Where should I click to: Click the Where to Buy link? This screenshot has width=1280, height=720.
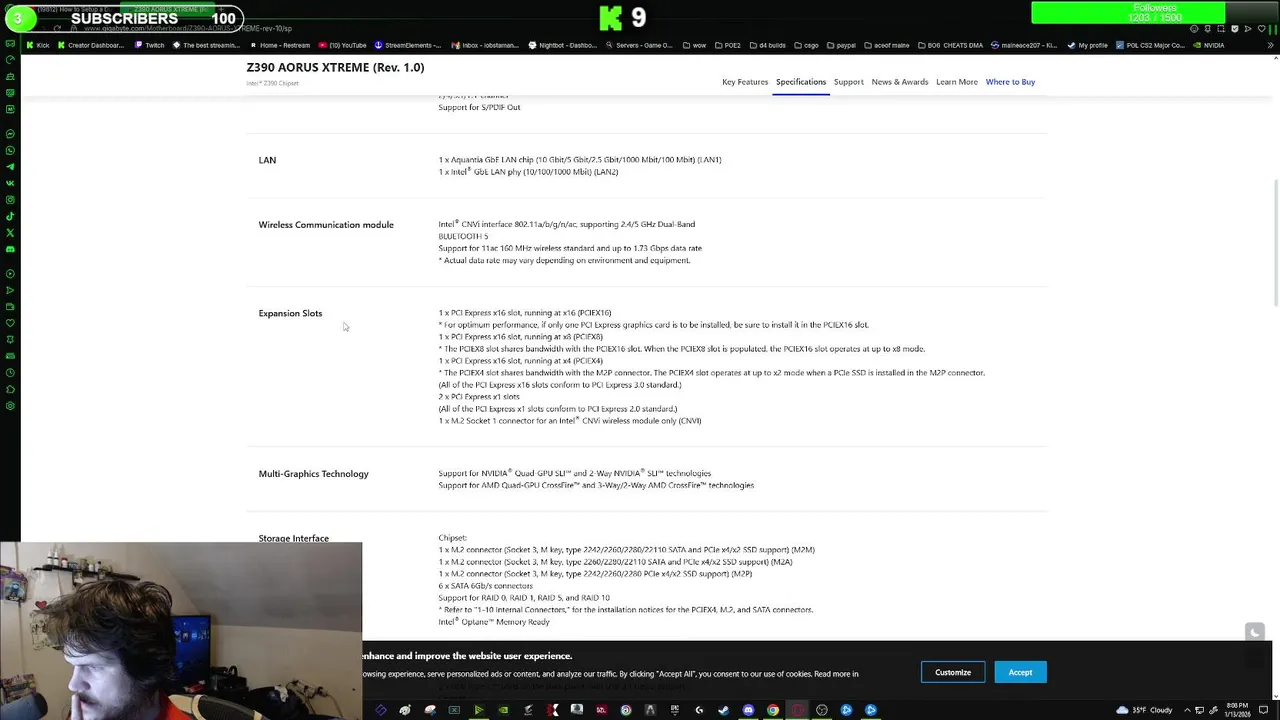[x=1010, y=82]
